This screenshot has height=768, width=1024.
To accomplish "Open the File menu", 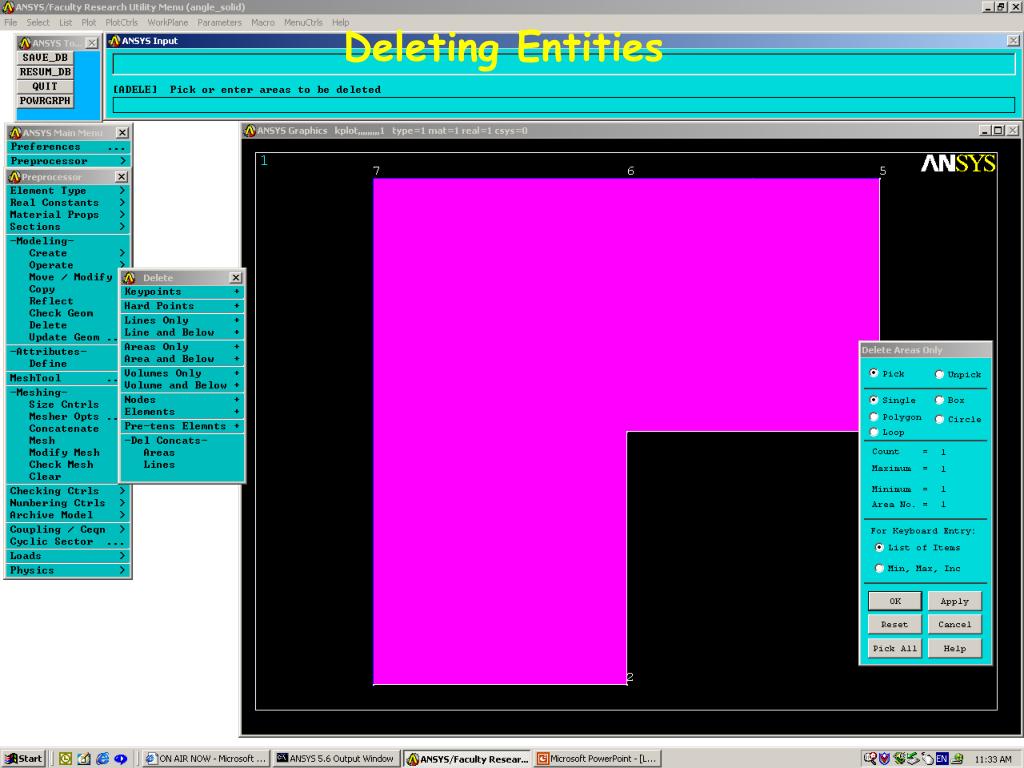I will [x=10, y=22].
